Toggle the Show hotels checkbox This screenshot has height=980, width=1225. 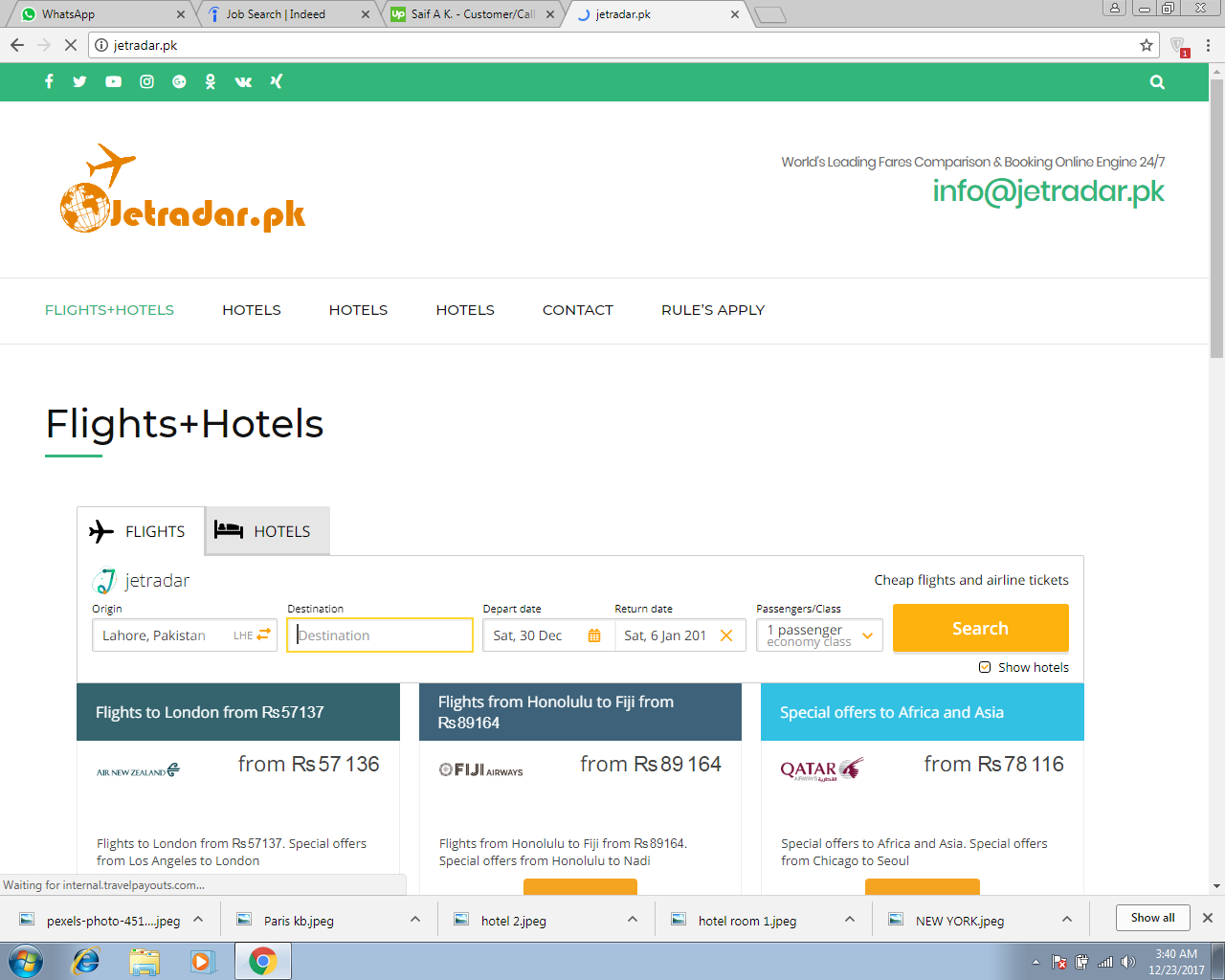tap(985, 667)
